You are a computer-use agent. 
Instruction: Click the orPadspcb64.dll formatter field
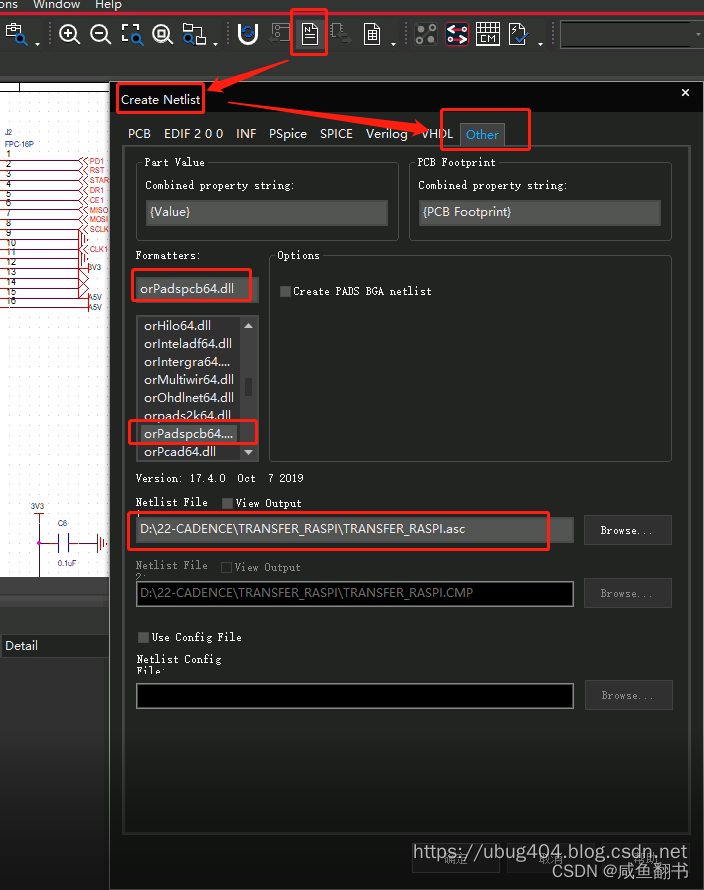pos(196,289)
